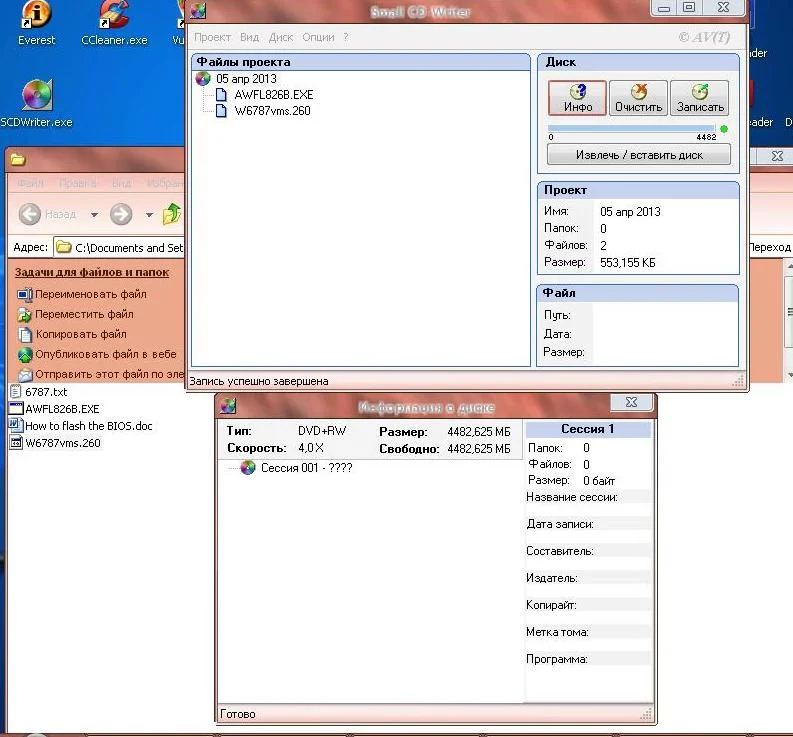Open Forward button history dropdown in Explorer
The width and height of the screenshot is (793, 737).
tap(149, 215)
